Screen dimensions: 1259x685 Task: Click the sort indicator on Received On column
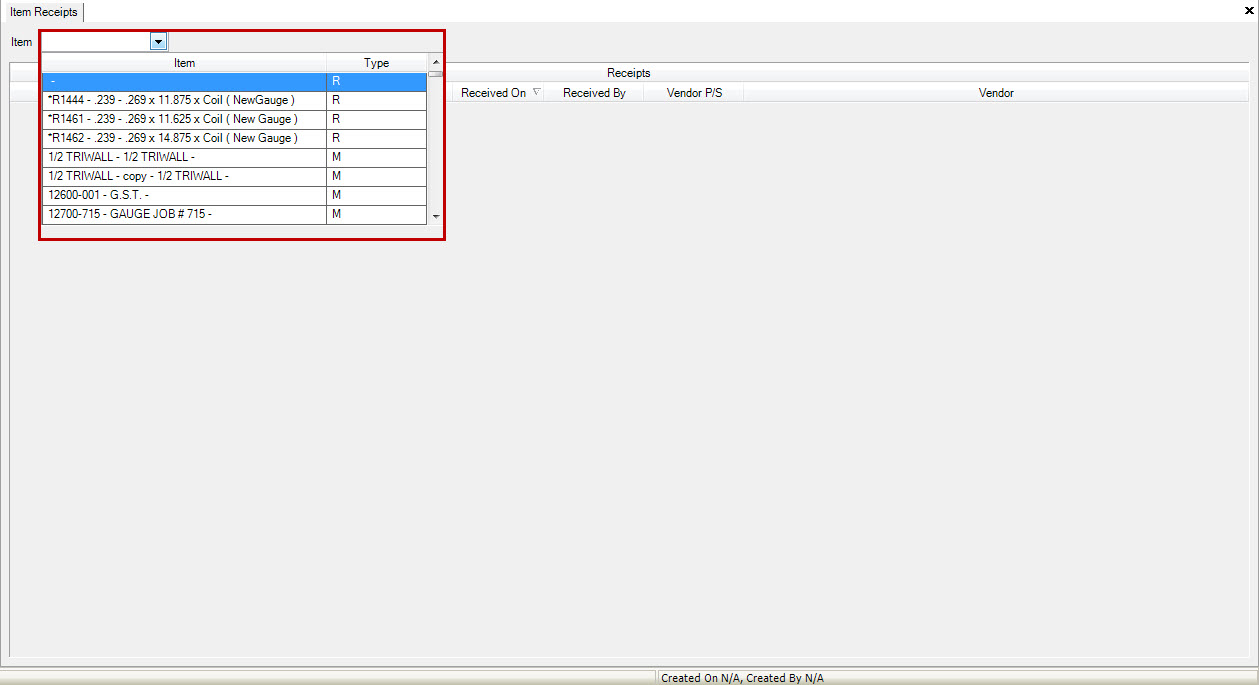coord(537,91)
